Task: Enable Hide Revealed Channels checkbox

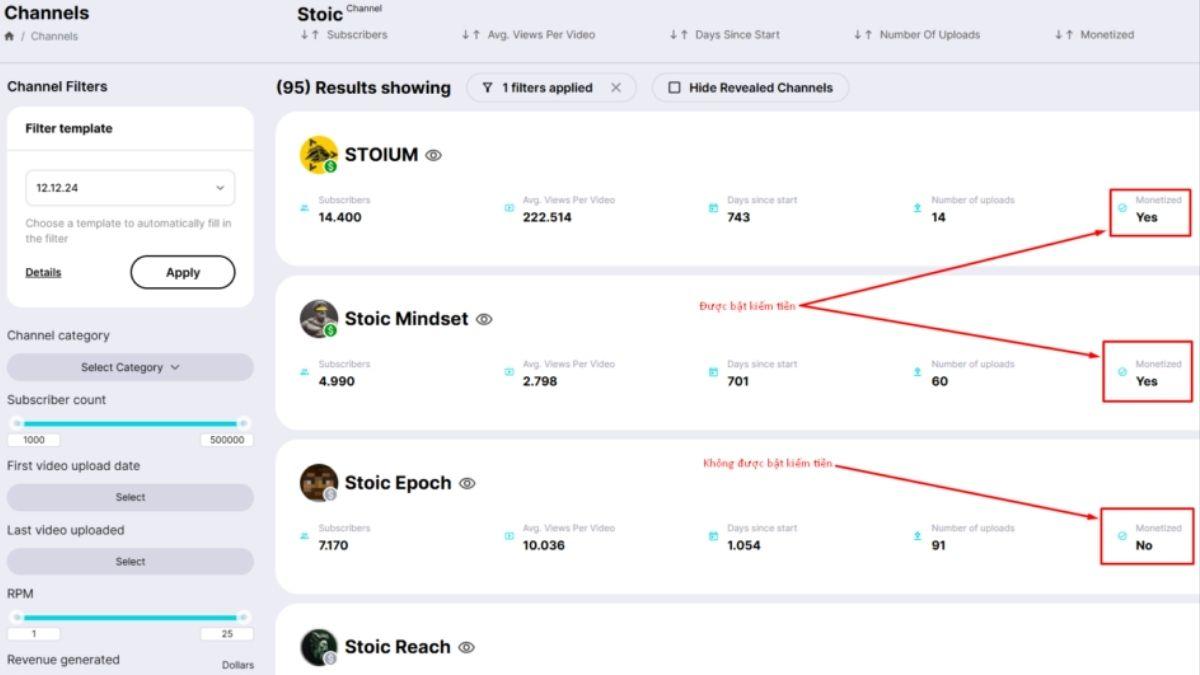Action: tap(674, 88)
